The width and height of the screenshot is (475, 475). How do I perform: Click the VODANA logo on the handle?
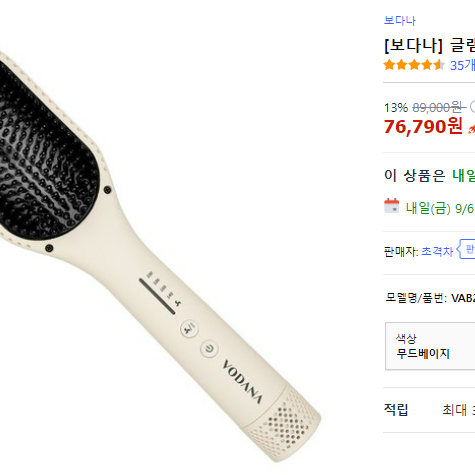(x=242, y=382)
